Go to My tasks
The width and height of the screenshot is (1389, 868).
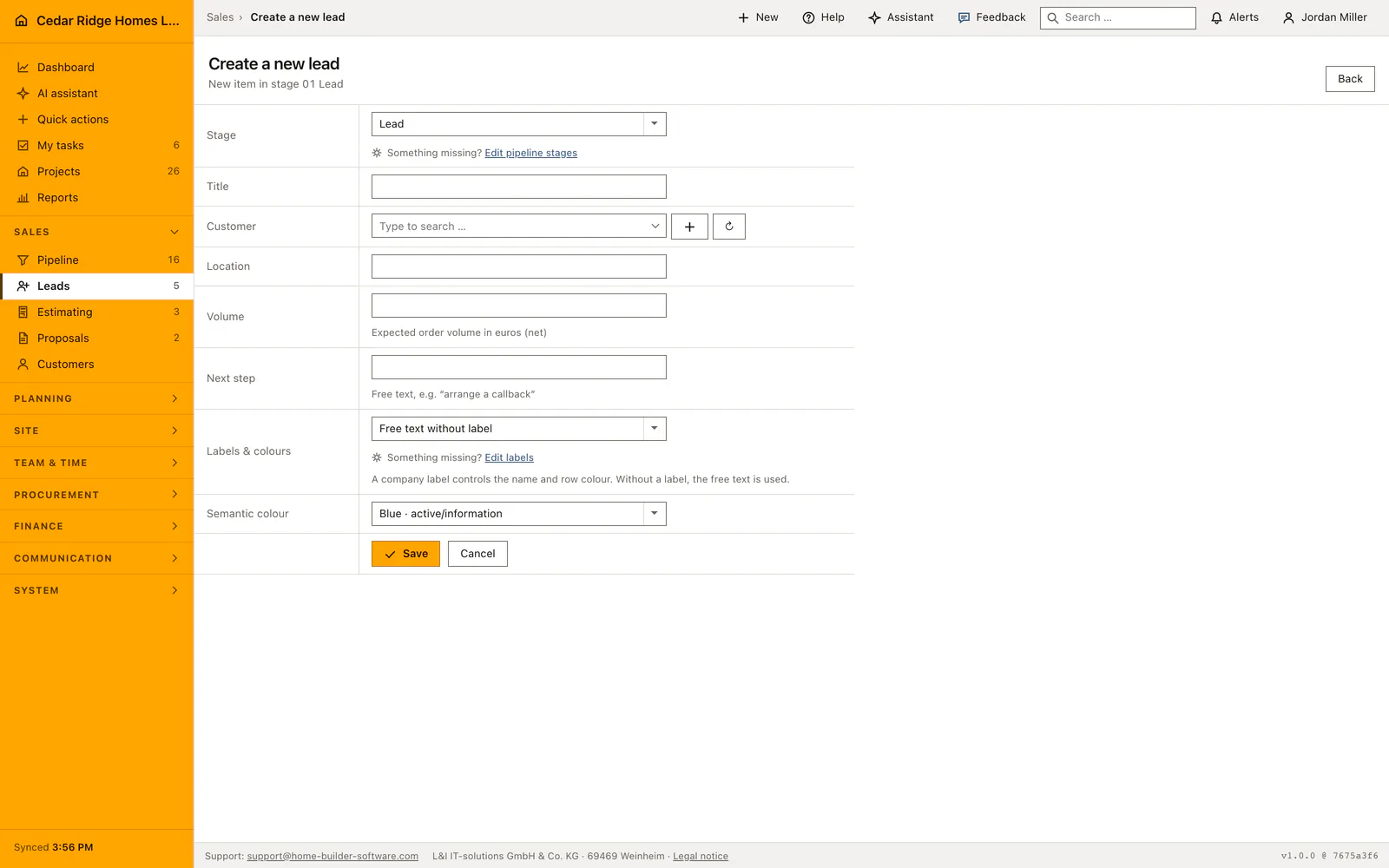click(x=96, y=145)
